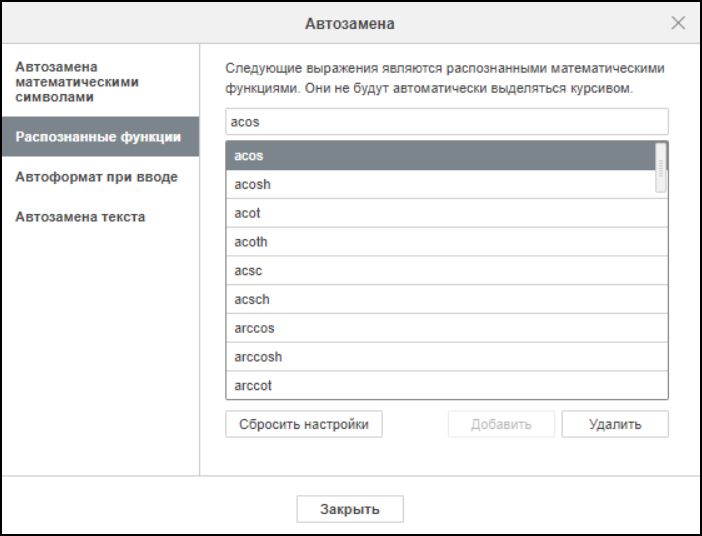Open Автозамена текста tab
The width and height of the screenshot is (702, 536).
click(x=100, y=217)
